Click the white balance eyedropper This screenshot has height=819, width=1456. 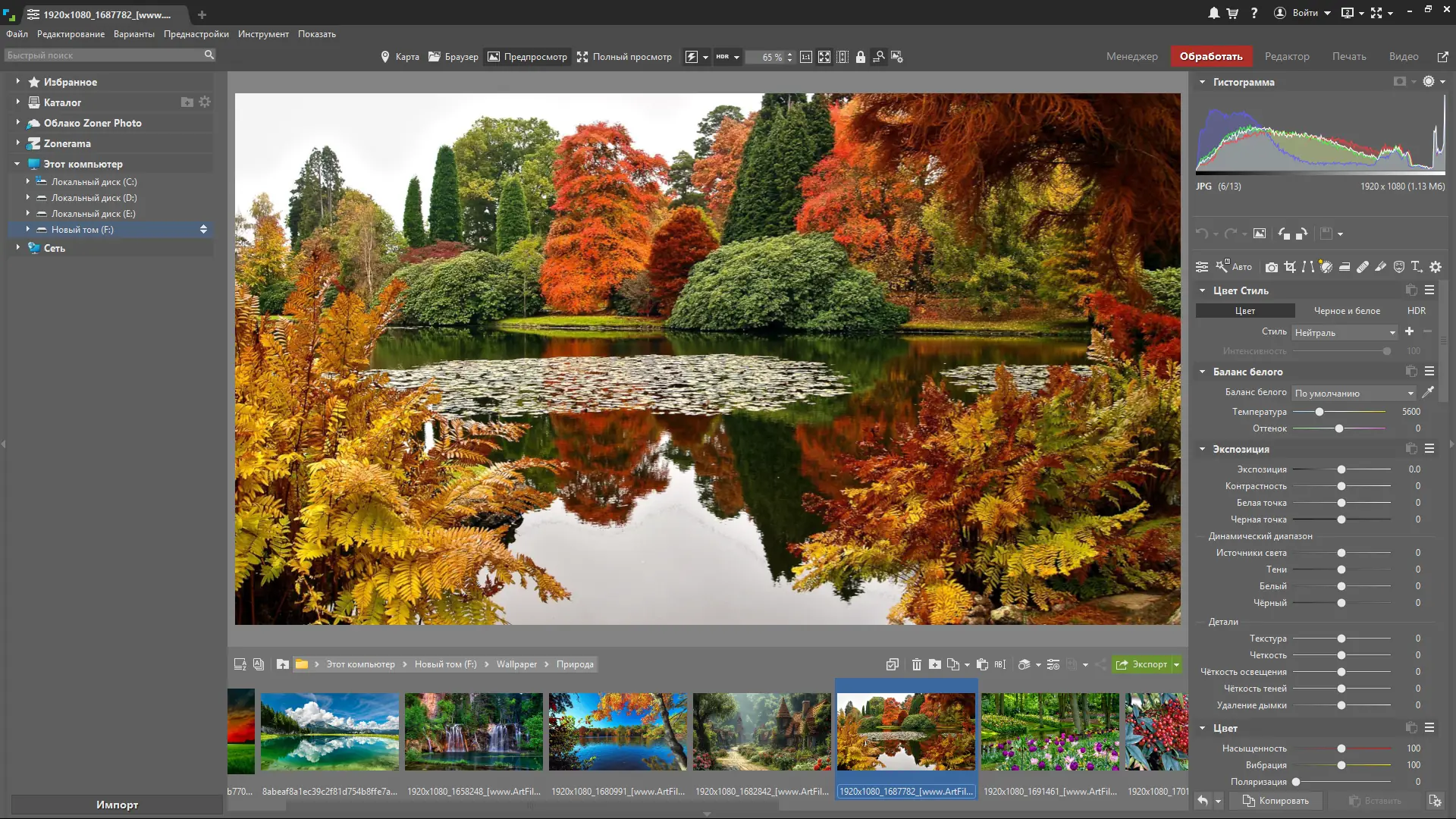[1429, 393]
